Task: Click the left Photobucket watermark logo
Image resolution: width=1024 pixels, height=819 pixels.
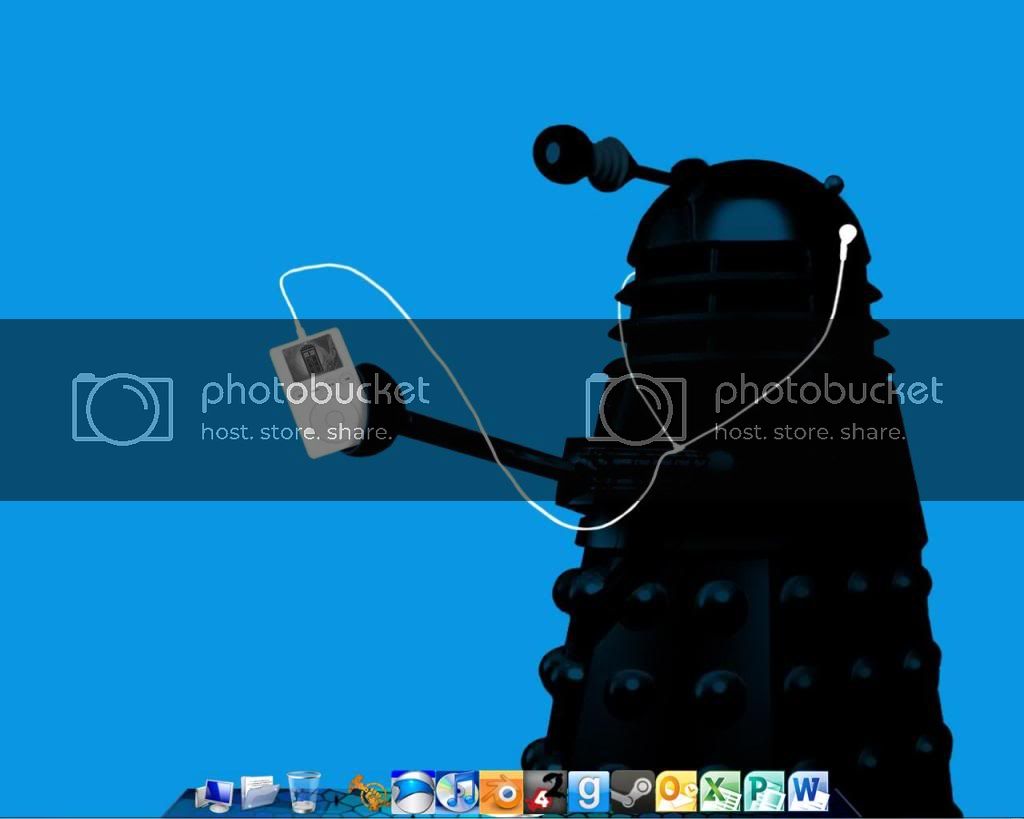Action: coord(122,408)
